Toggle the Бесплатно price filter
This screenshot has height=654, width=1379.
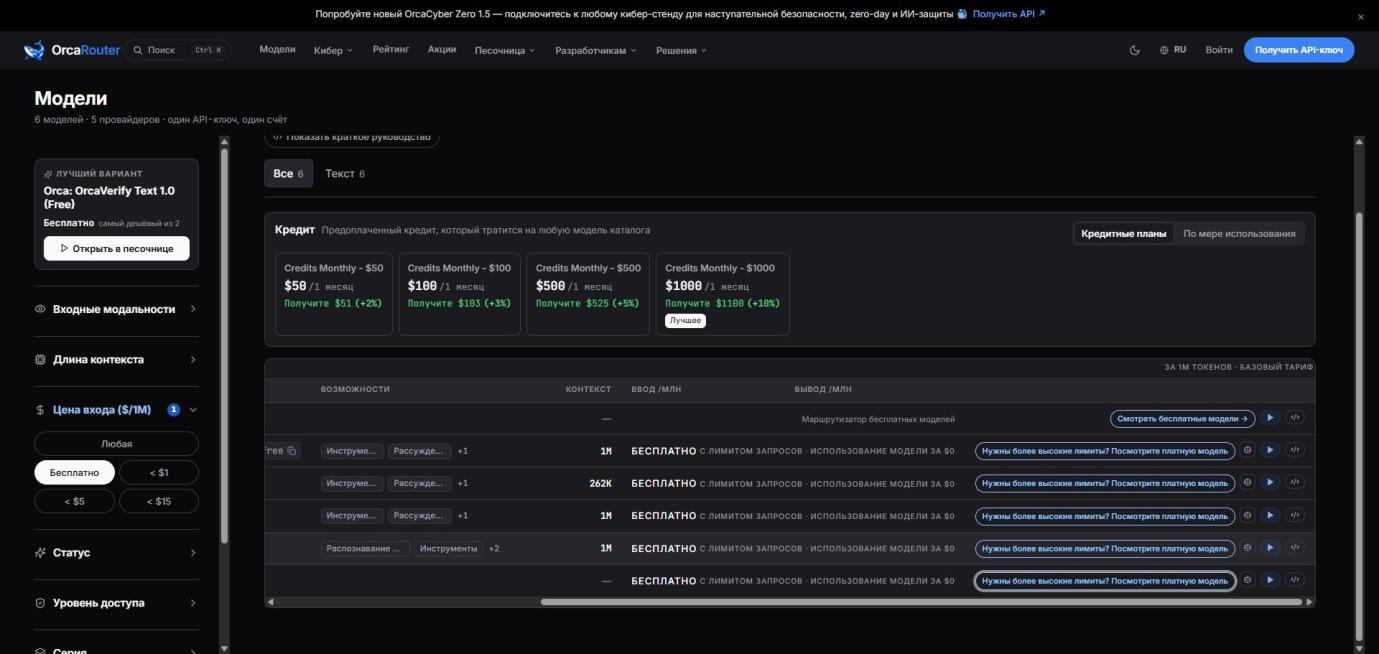click(74, 472)
